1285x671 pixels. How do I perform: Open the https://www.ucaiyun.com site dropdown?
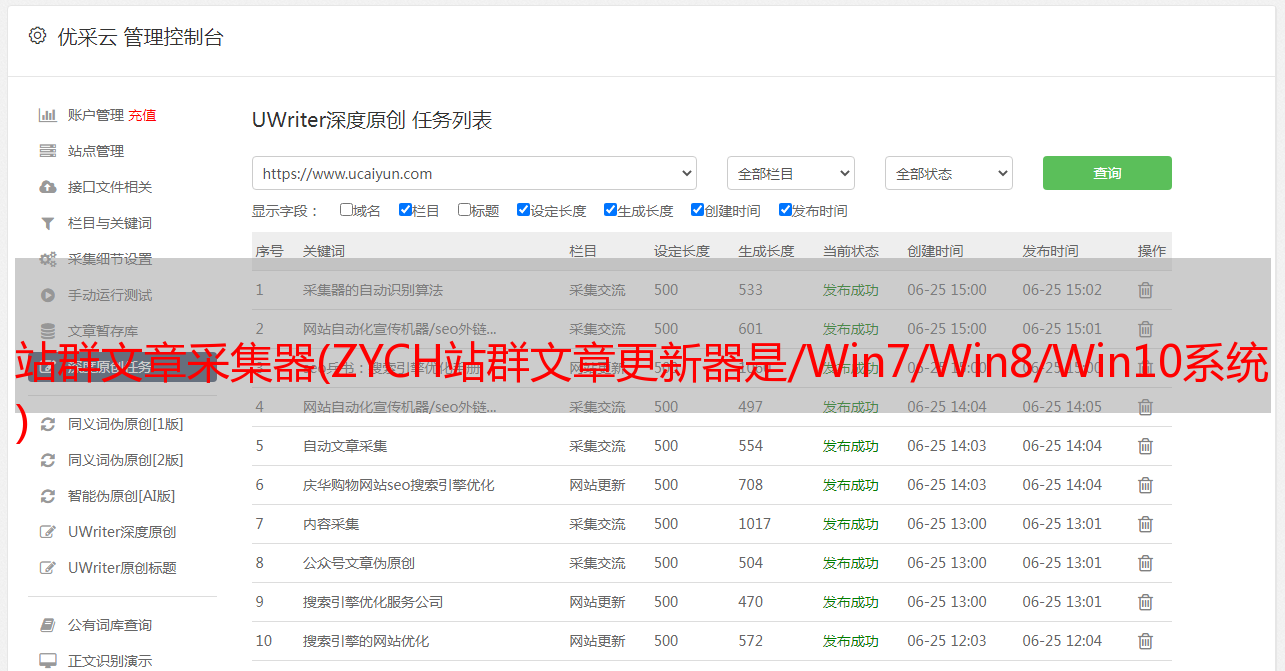point(474,173)
